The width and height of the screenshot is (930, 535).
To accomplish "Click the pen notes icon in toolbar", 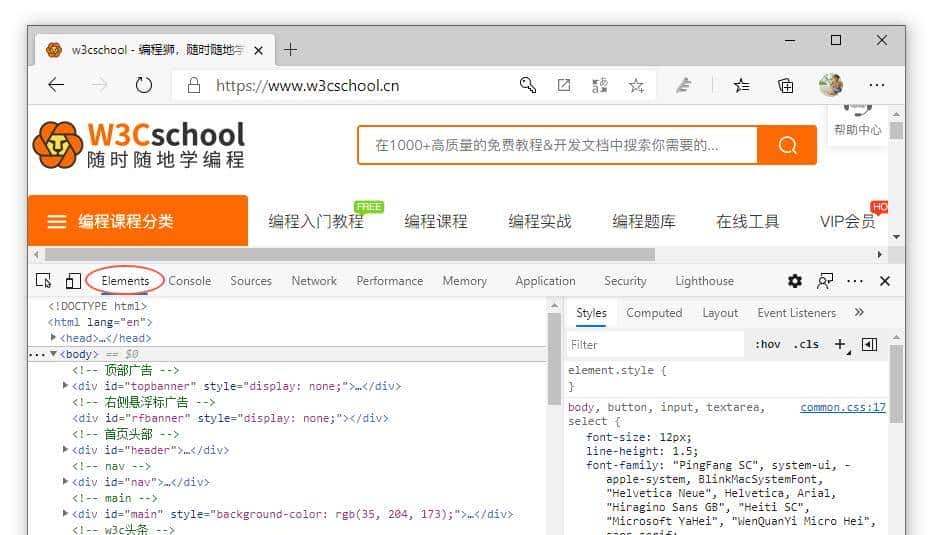I will [x=684, y=85].
